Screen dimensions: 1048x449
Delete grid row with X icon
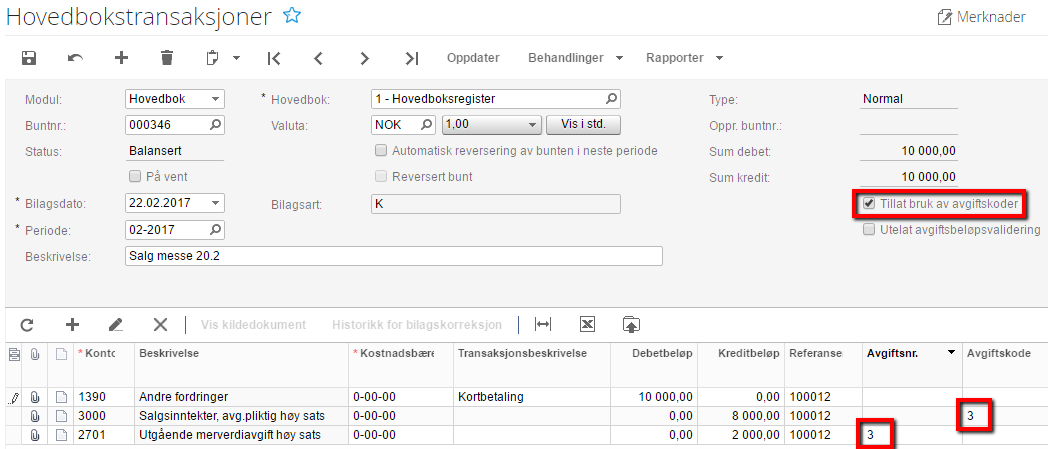click(160, 325)
